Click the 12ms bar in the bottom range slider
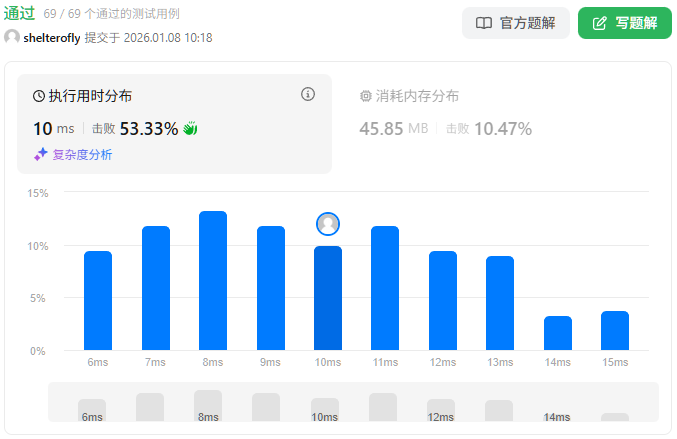The height and width of the screenshot is (439, 677). pyautogui.click(x=441, y=410)
